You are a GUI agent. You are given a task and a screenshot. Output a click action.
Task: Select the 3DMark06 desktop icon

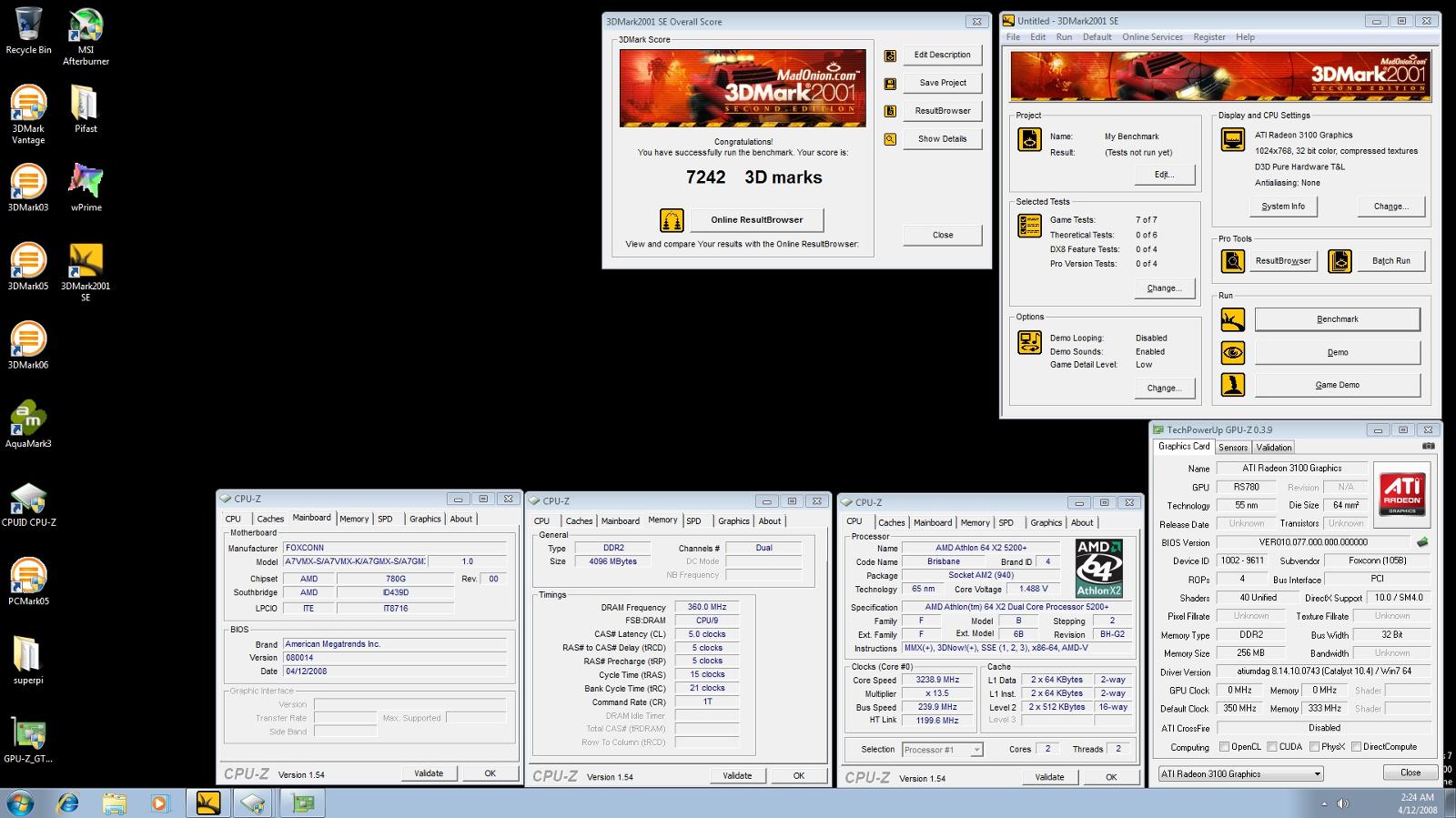[28, 346]
